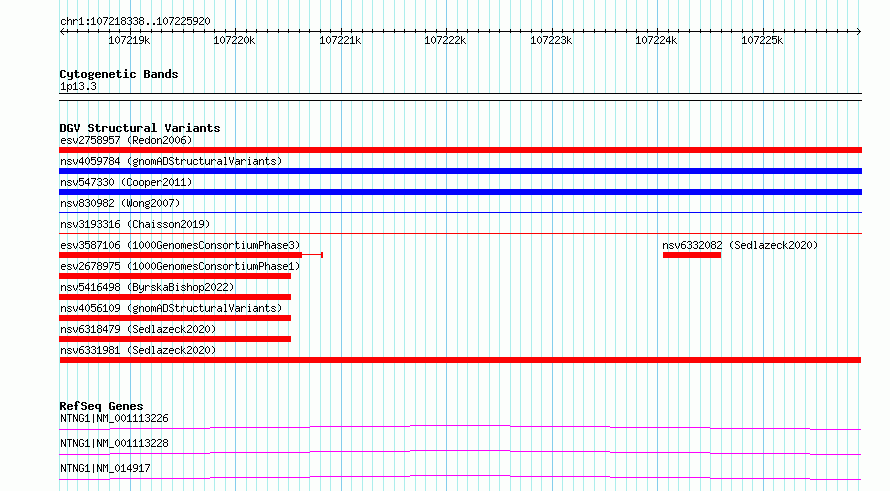This screenshot has width=890, height=491.
Task: Select red bar under nsv4056109
Action: click(x=175, y=318)
